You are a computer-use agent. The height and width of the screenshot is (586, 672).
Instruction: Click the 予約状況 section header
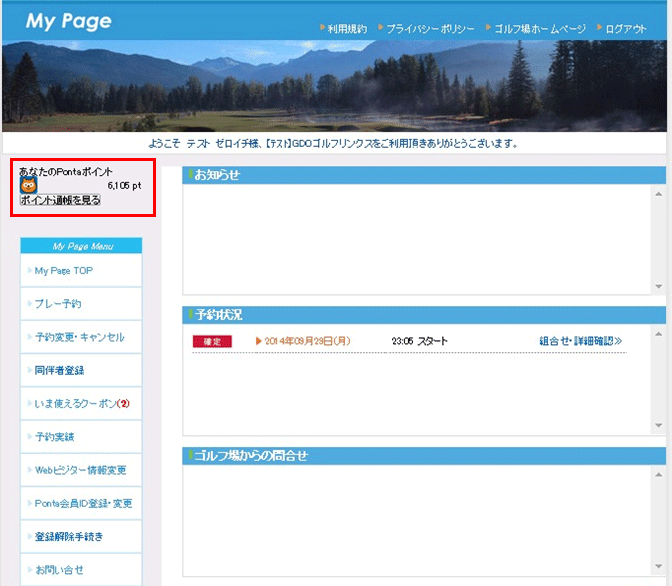424,315
